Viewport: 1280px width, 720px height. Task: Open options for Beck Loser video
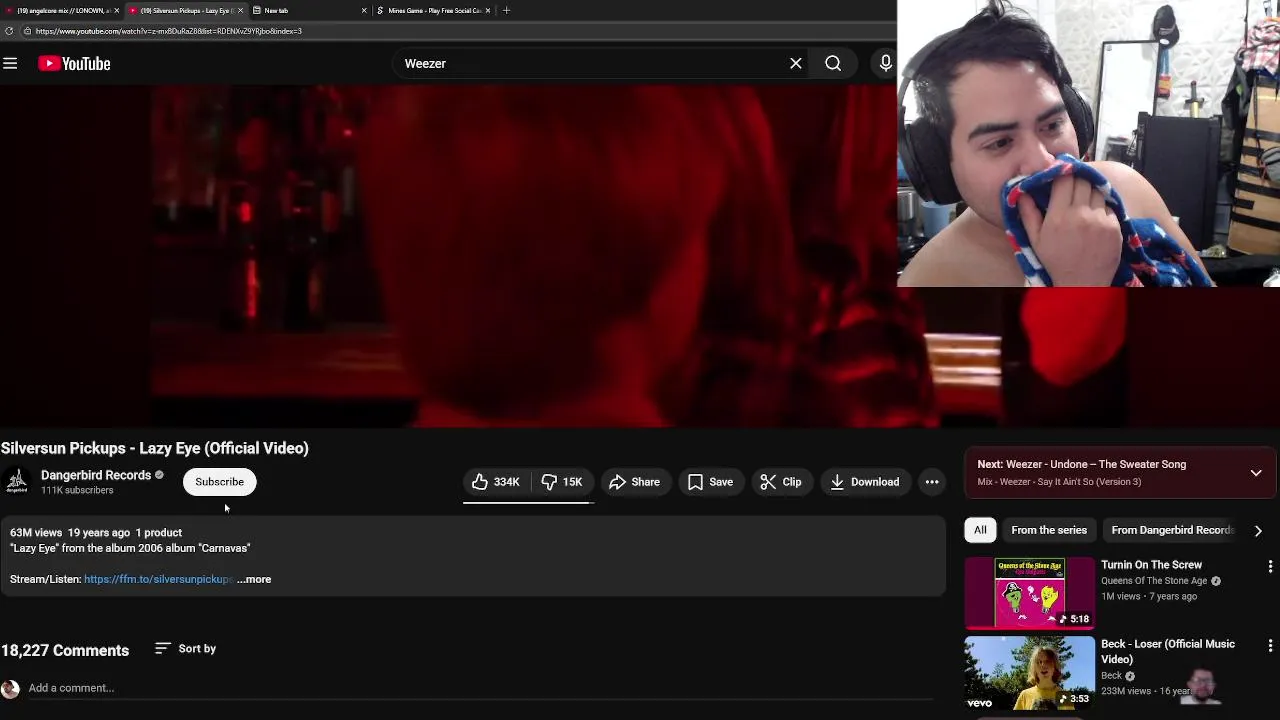tap(1270, 646)
